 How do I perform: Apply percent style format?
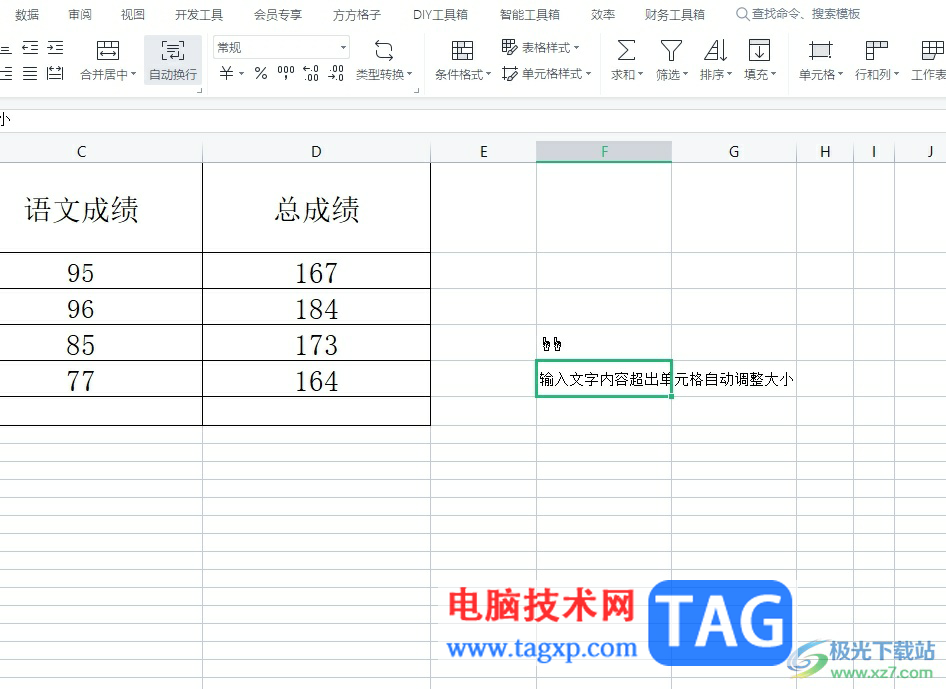(261, 74)
